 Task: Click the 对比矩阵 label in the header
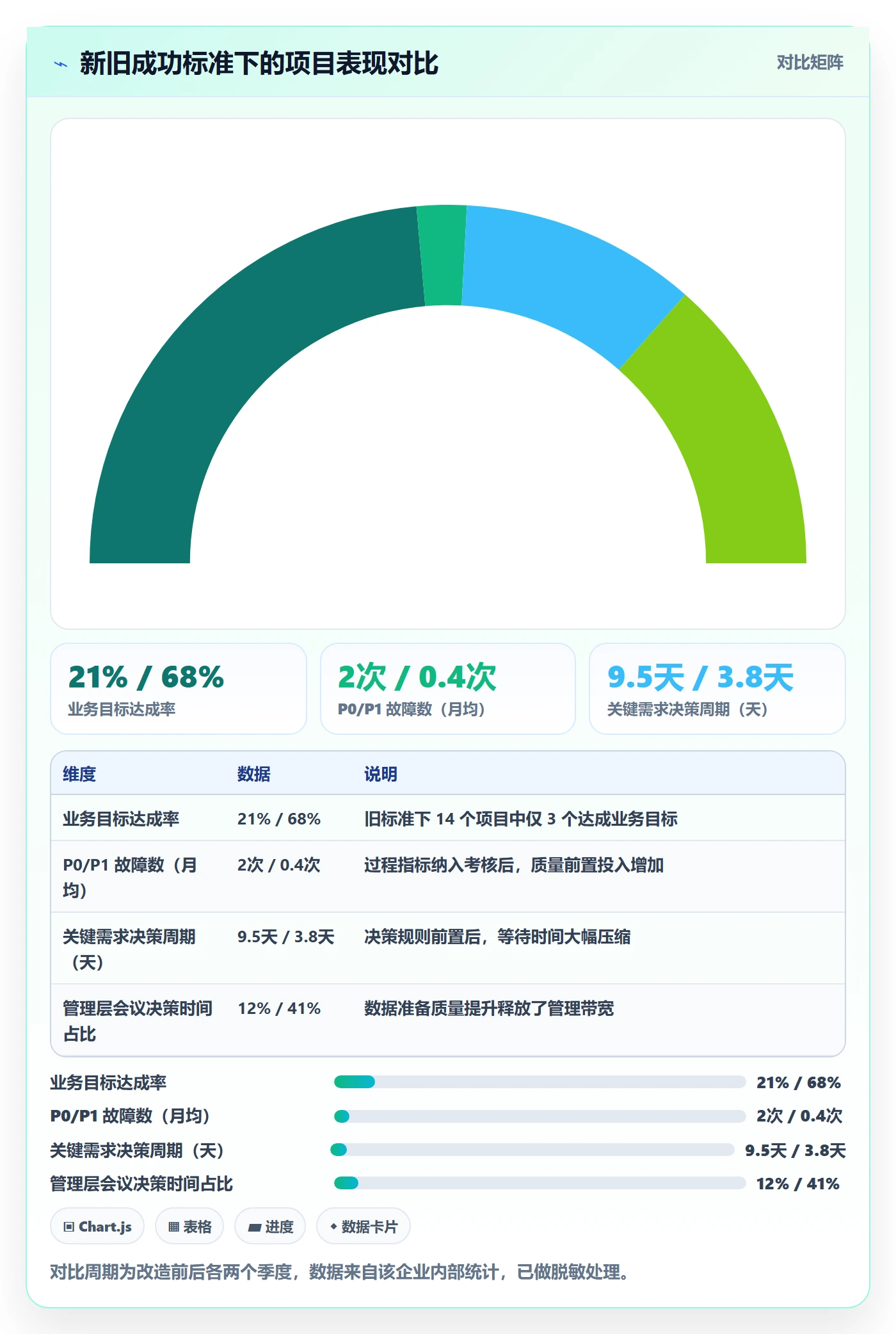click(x=810, y=63)
